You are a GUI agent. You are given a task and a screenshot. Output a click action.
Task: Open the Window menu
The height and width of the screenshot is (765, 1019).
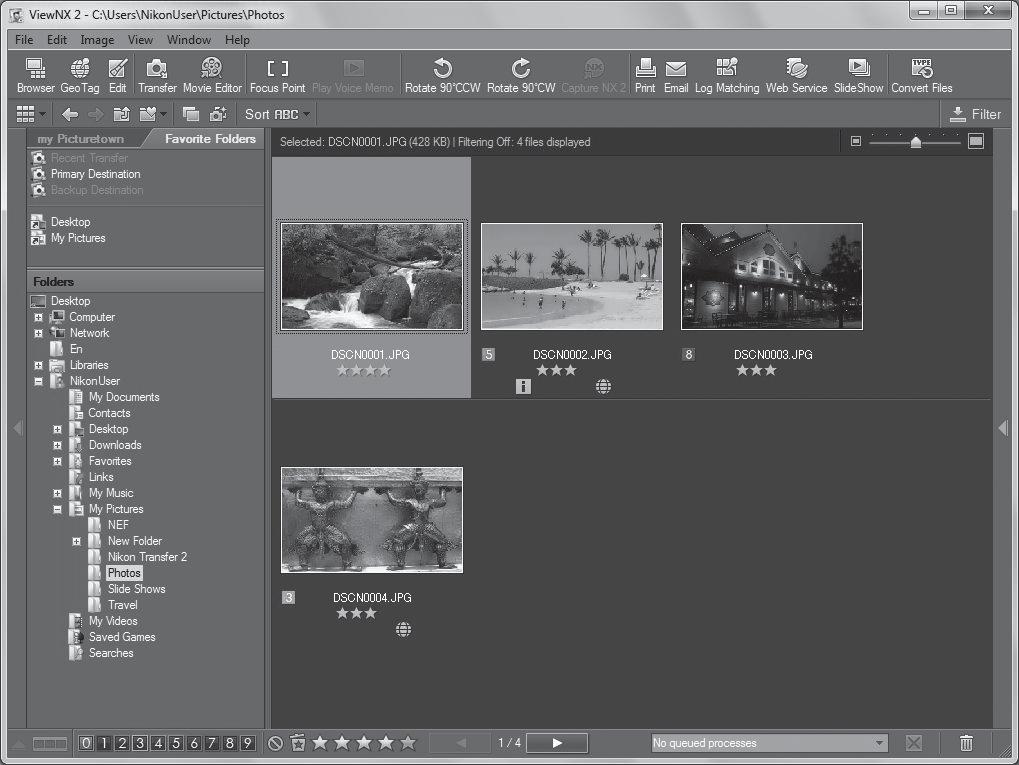click(188, 40)
